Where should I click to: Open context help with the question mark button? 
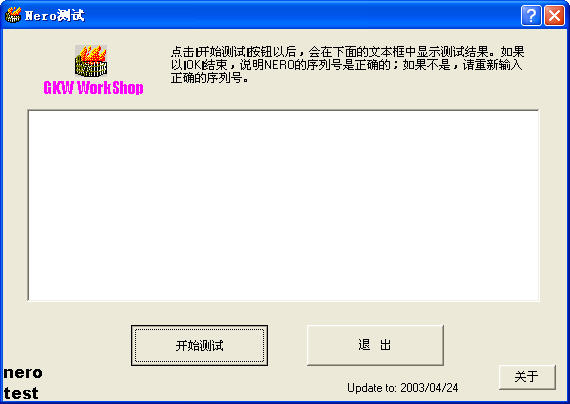pyautogui.click(x=531, y=15)
